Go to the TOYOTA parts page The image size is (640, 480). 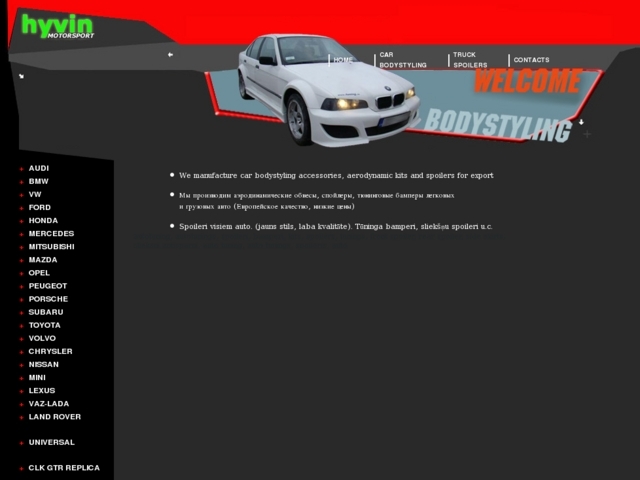tap(44, 325)
